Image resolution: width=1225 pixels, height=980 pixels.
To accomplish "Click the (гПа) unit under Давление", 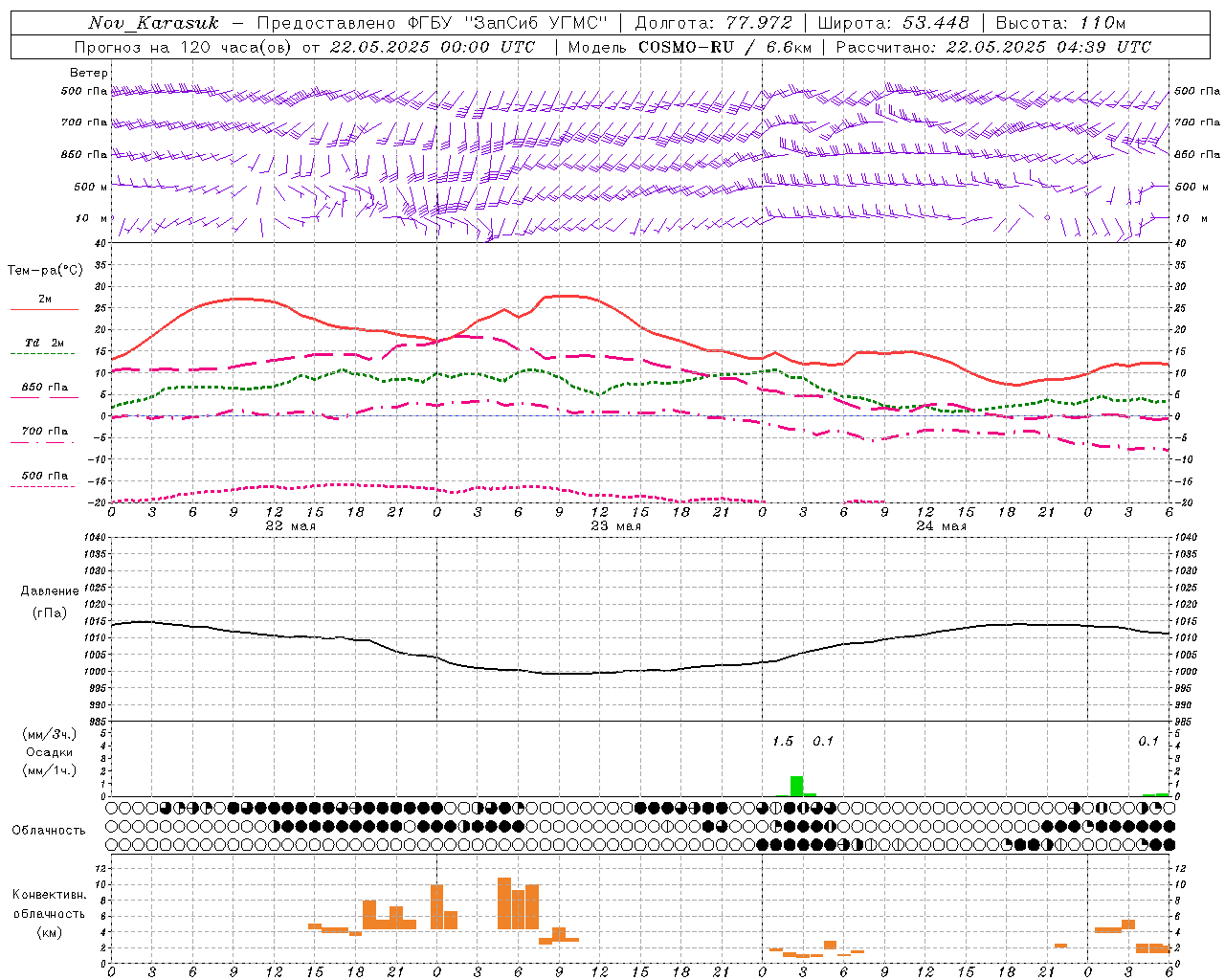I will click(50, 613).
